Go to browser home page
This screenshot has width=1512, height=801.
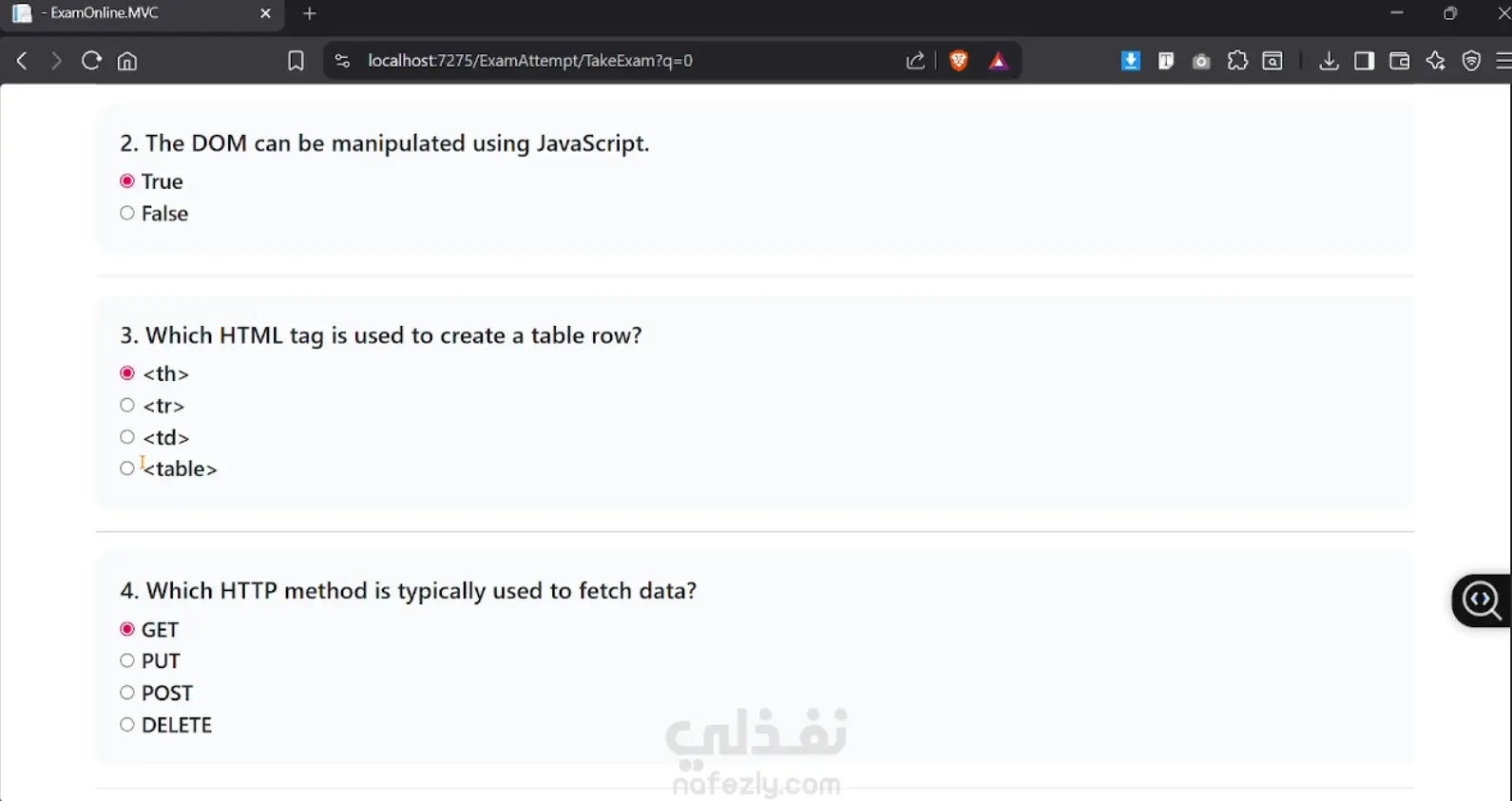127,61
